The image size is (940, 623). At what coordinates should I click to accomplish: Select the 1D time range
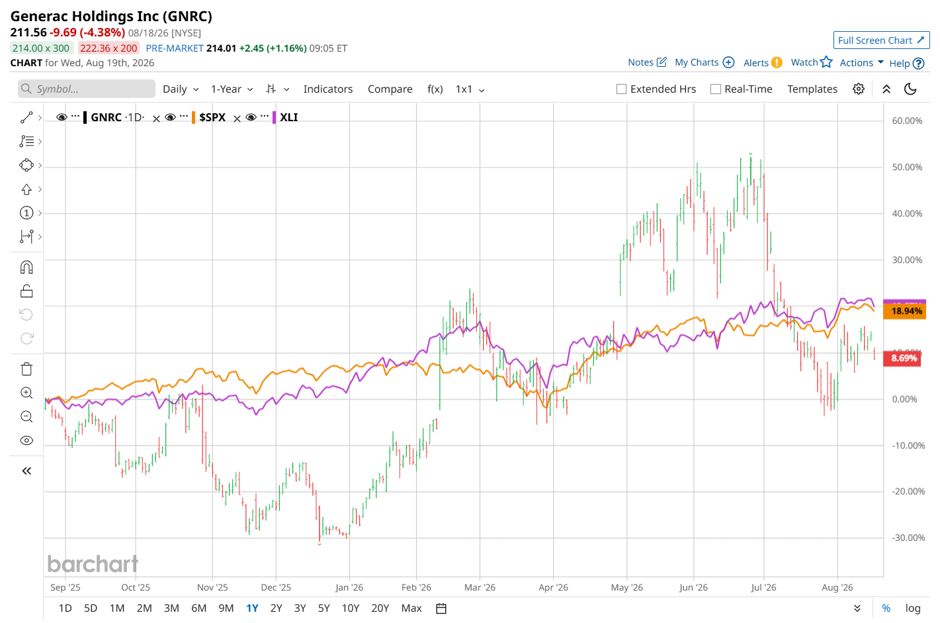pos(65,609)
